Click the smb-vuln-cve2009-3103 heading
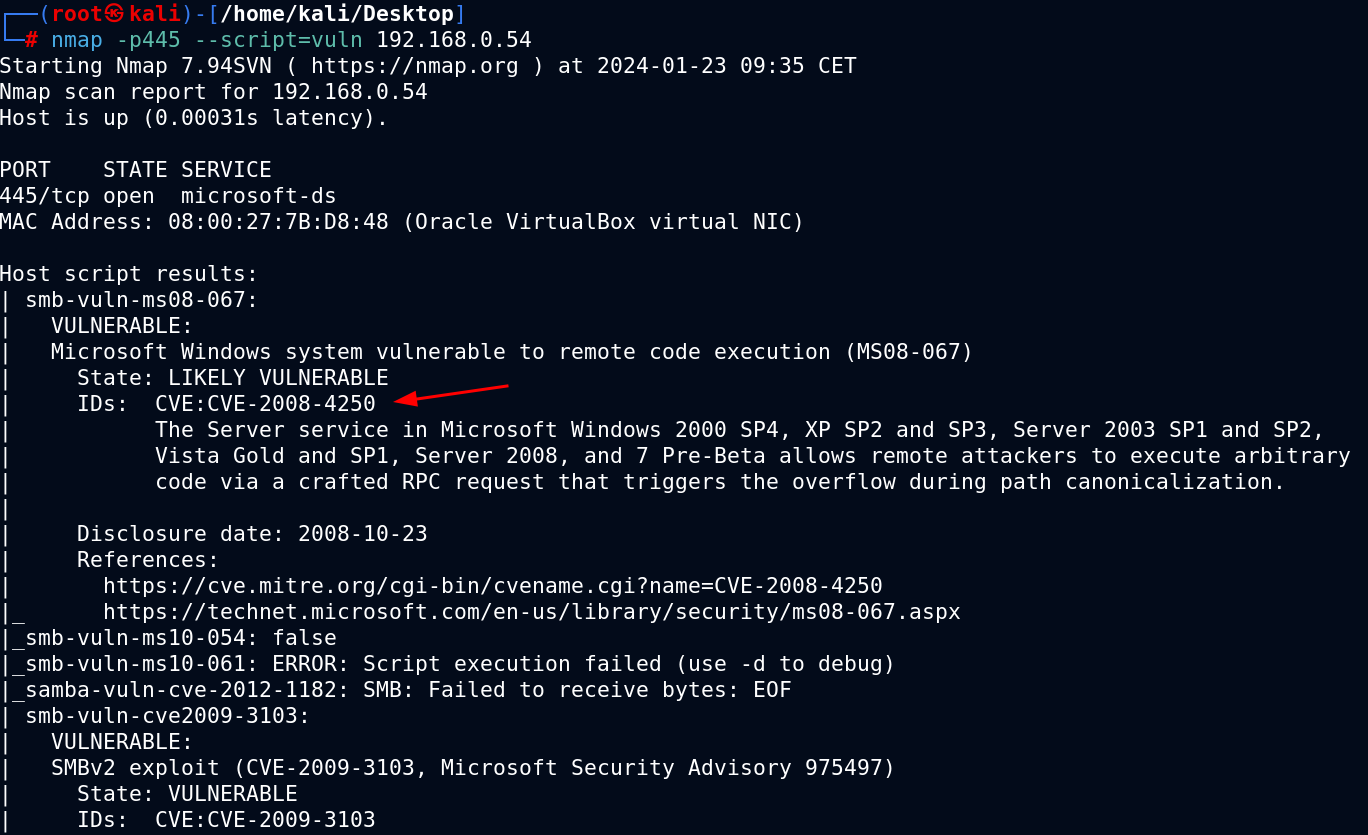Image resolution: width=1368 pixels, height=835 pixels. click(x=168, y=716)
